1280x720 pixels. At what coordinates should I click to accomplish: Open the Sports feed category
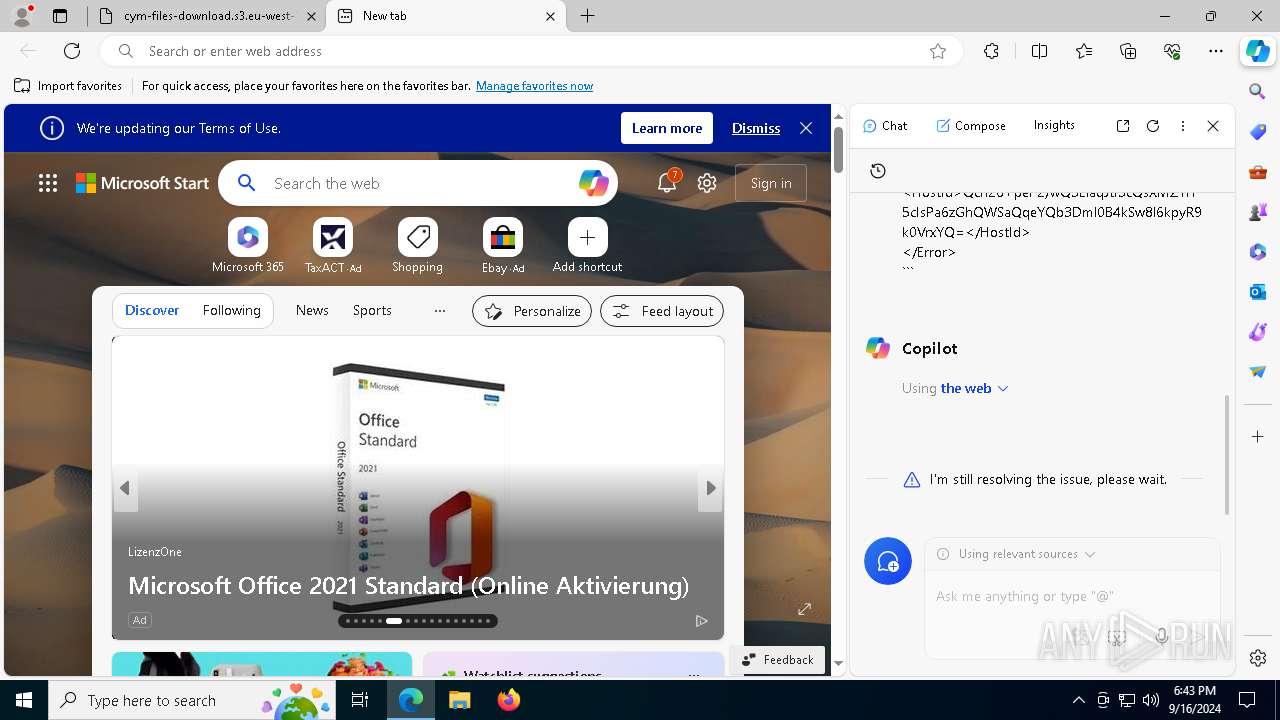(x=372, y=311)
